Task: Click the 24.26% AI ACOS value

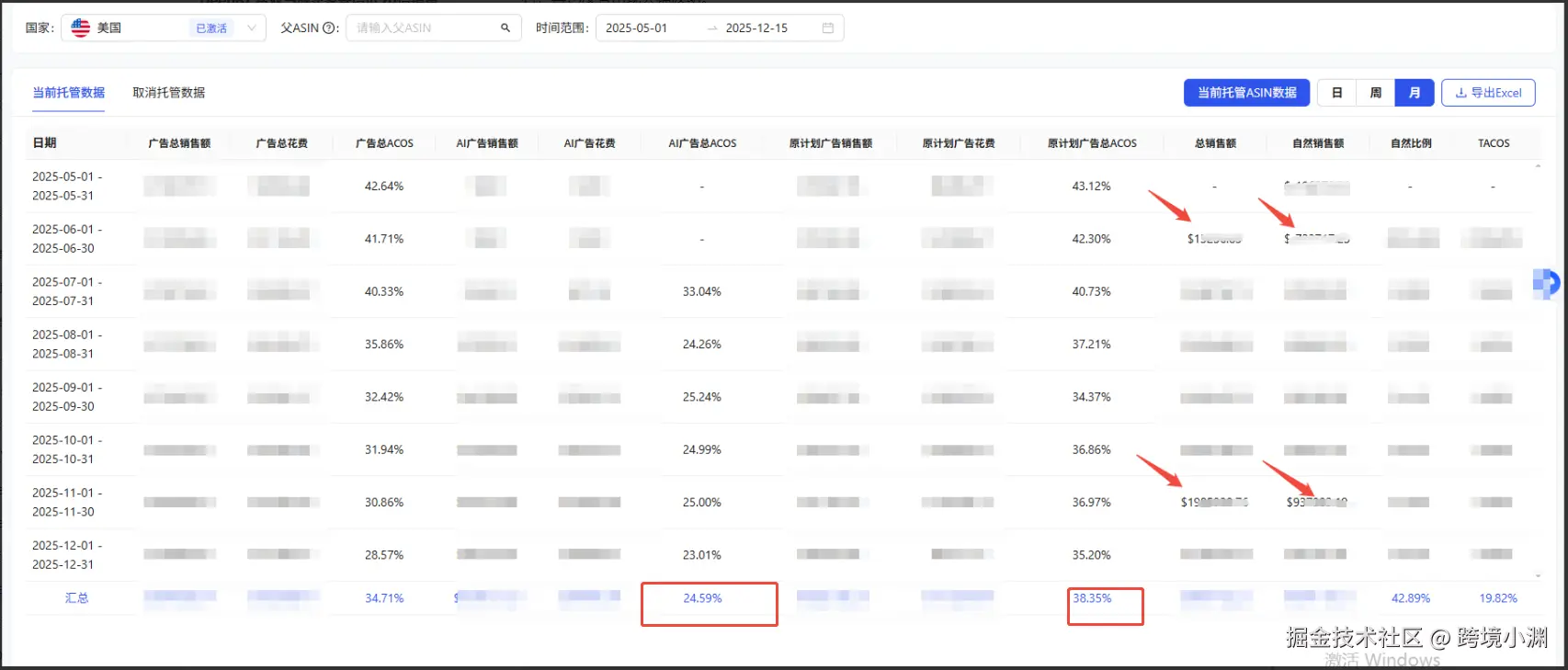Action: (x=701, y=344)
